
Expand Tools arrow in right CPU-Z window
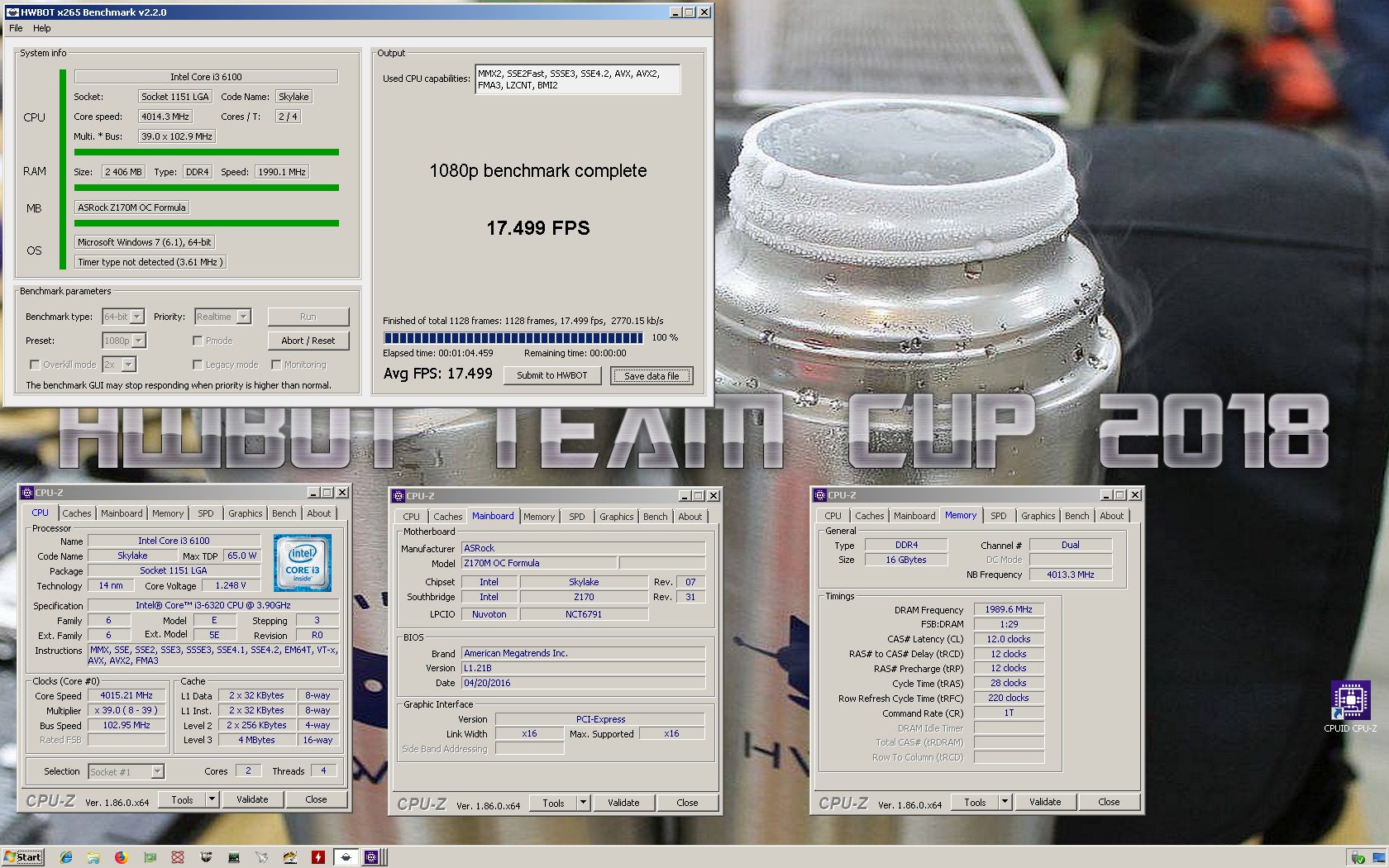(x=1005, y=802)
